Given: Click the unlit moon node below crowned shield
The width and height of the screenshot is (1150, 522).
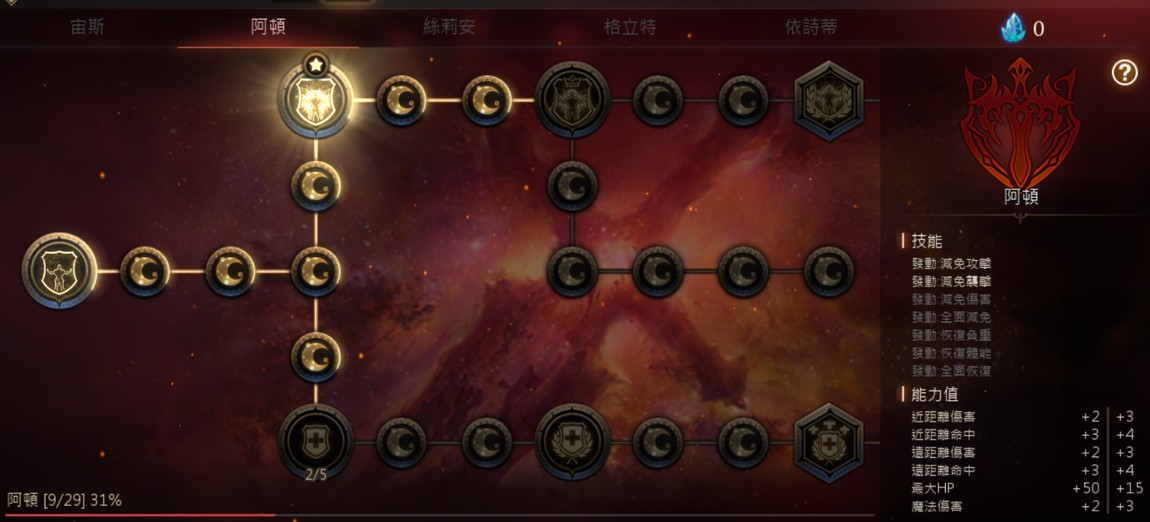Looking at the screenshot, I should pos(572,186).
